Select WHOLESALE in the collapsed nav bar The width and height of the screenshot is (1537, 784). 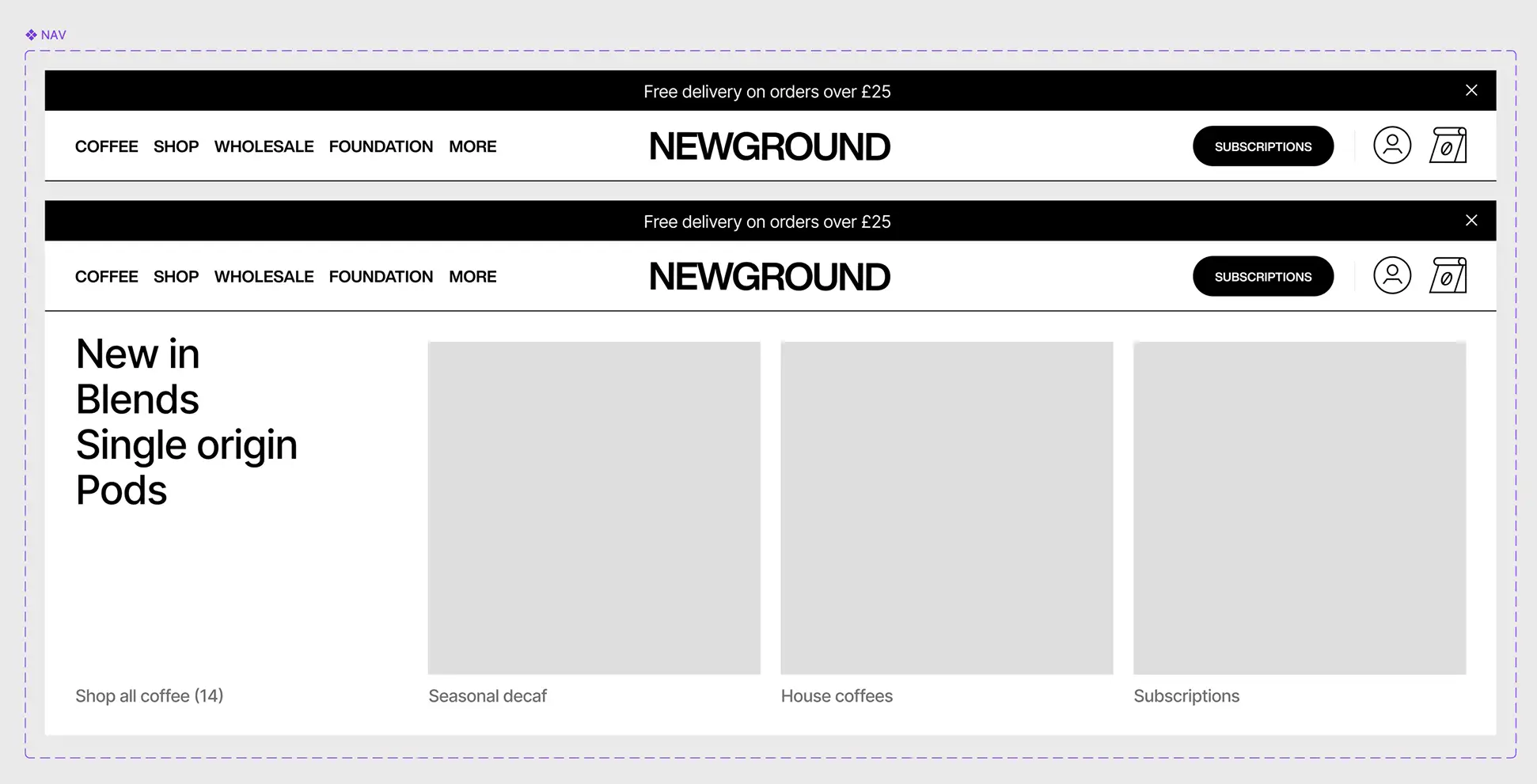tap(264, 147)
